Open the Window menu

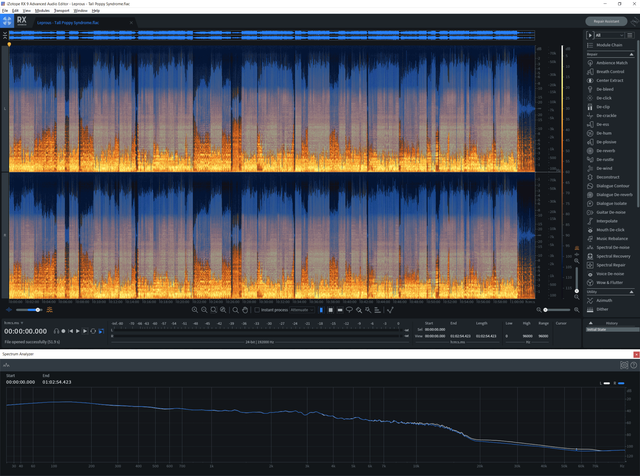[80, 11]
